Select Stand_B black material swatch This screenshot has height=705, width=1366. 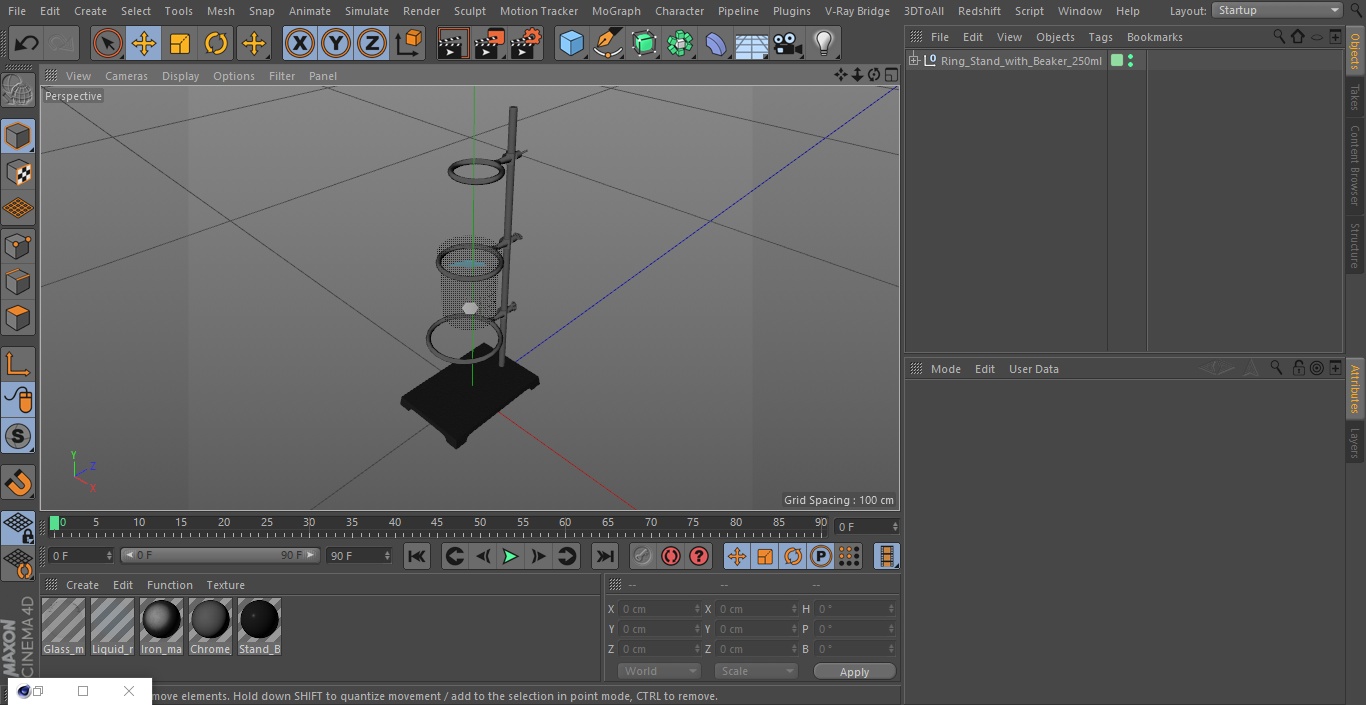(259, 627)
